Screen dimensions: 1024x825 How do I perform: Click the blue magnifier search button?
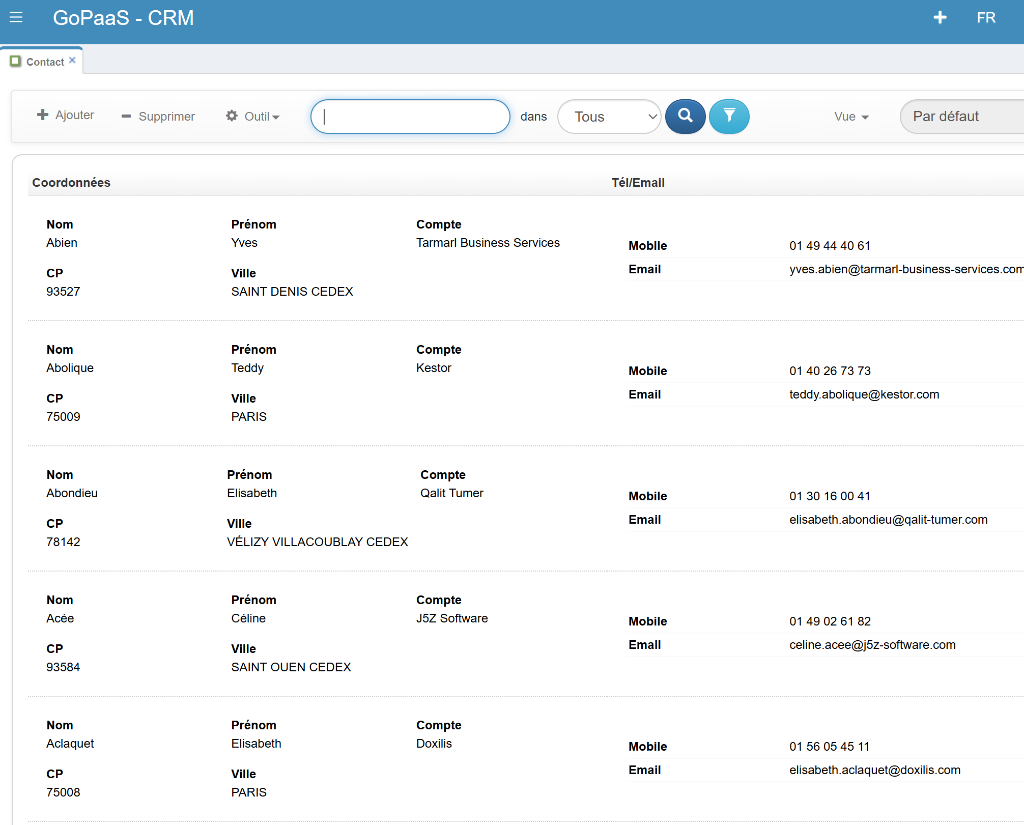pos(685,116)
